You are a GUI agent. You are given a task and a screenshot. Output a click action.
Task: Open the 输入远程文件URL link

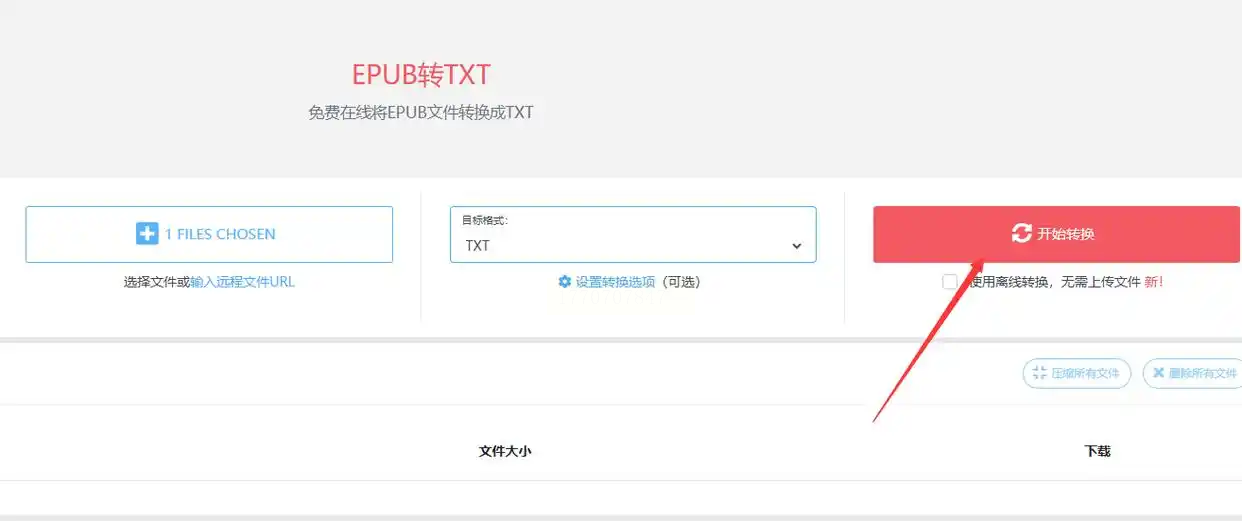click(x=242, y=282)
